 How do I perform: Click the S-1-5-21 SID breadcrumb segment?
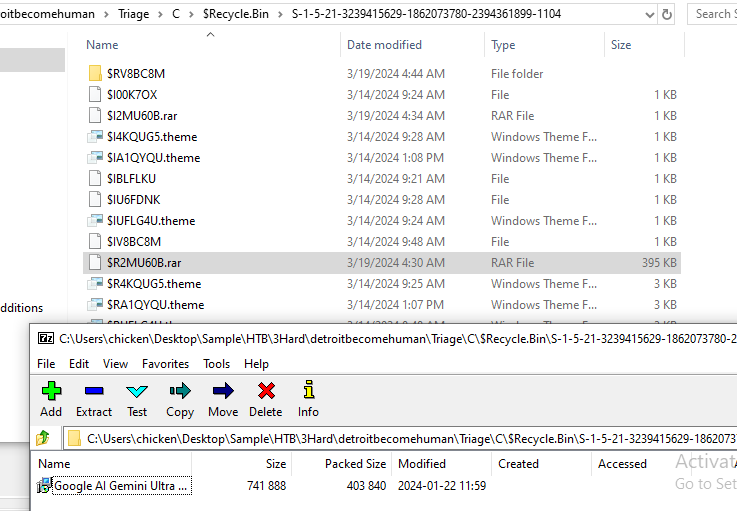pyautogui.click(x=426, y=14)
